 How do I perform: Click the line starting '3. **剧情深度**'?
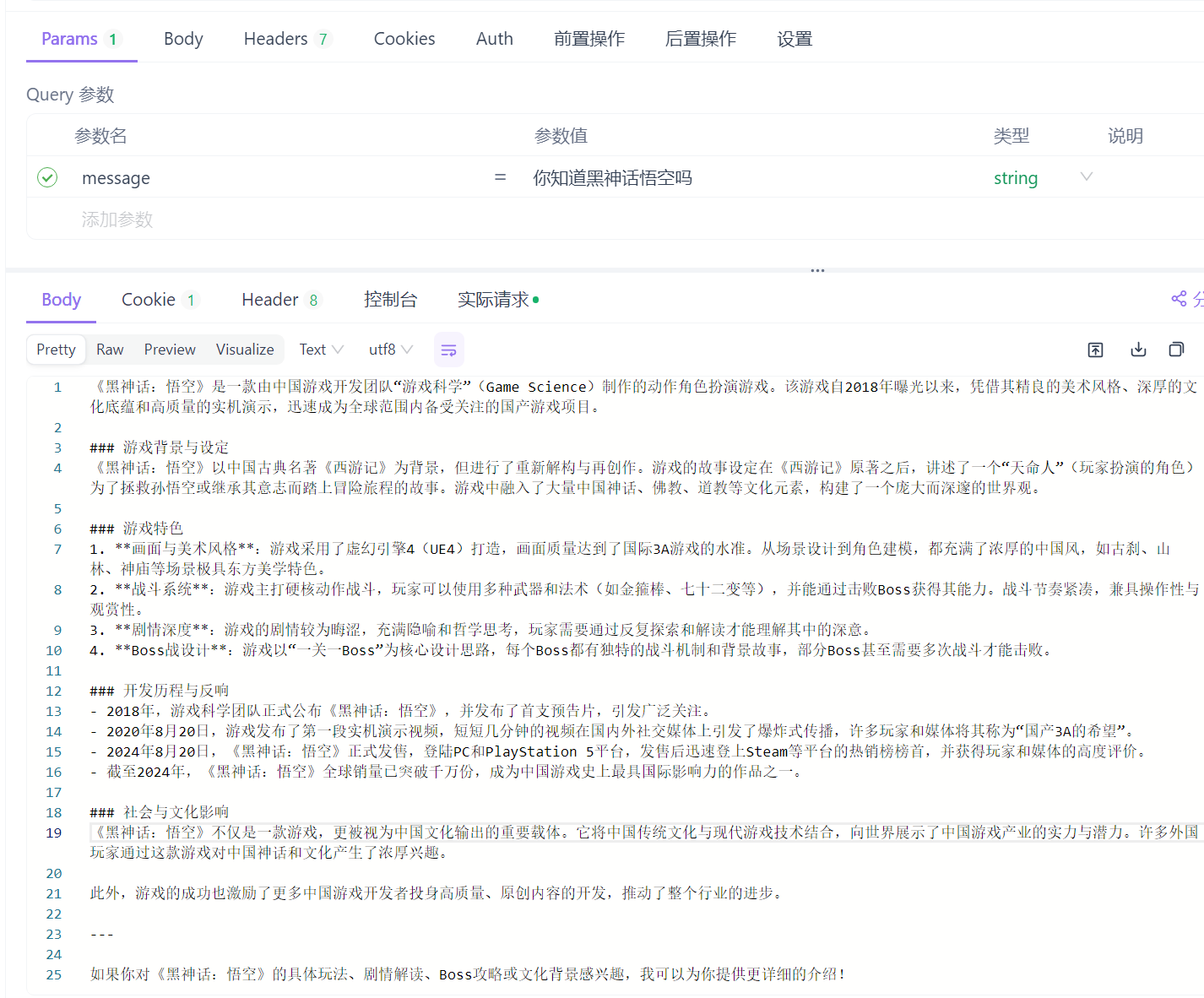coord(482,630)
